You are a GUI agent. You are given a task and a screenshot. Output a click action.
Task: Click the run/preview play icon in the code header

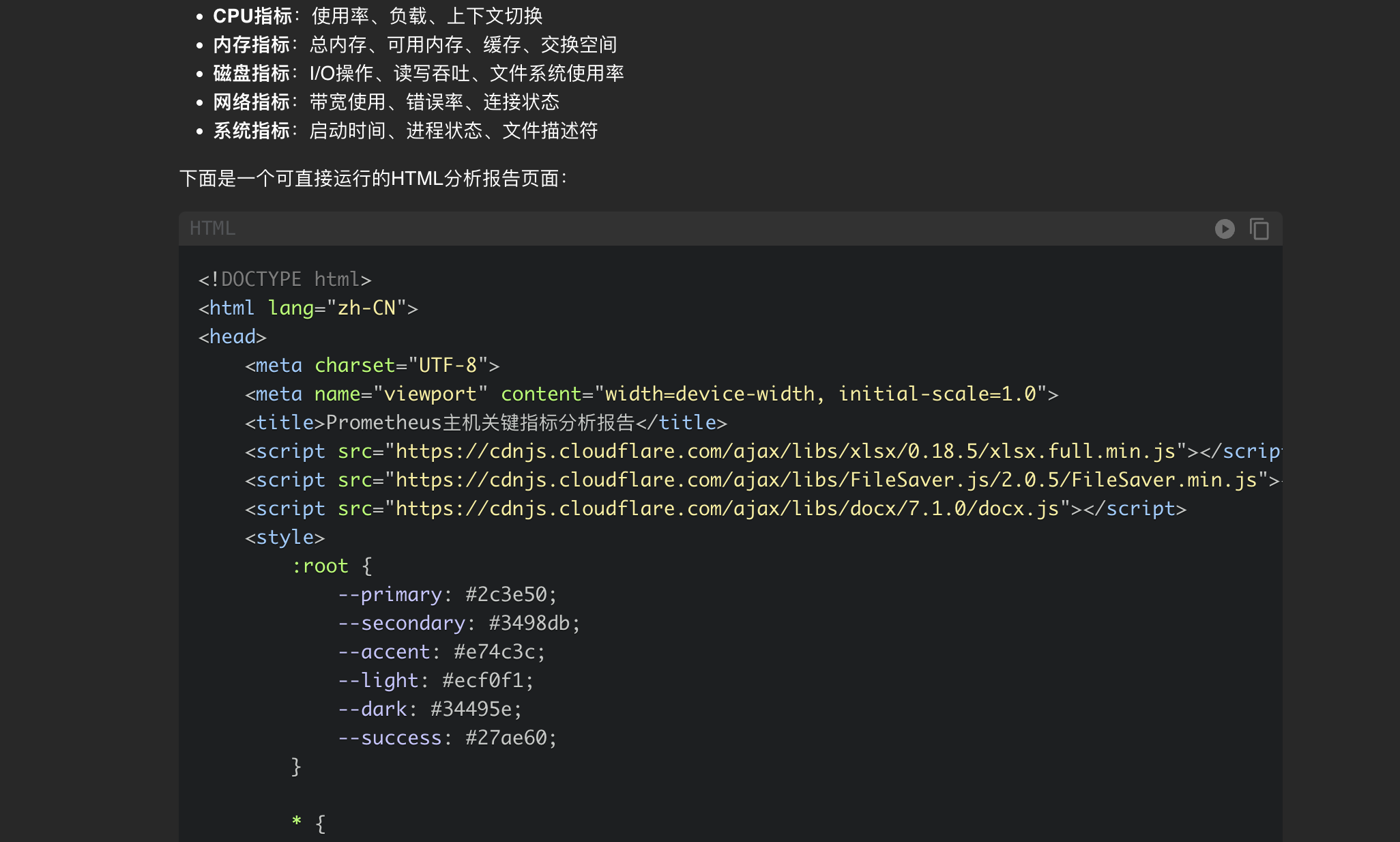pyautogui.click(x=1225, y=229)
